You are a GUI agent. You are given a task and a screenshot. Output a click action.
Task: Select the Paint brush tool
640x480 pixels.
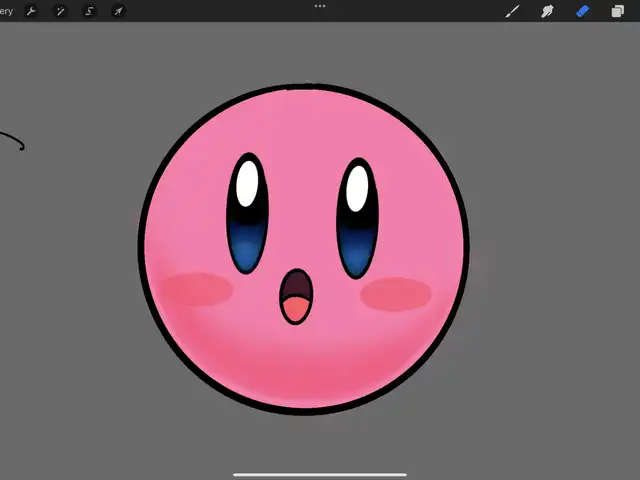[x=512, y=11]
